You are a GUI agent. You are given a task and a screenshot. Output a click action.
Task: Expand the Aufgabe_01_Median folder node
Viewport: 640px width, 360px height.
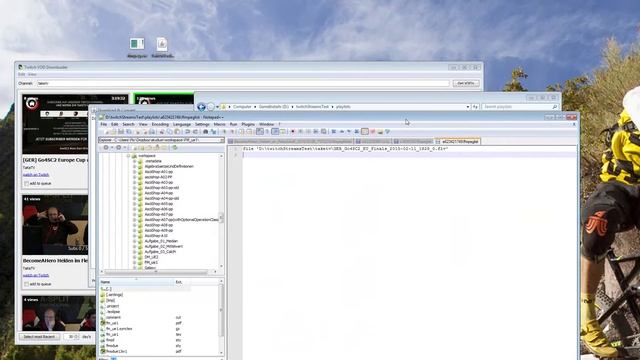click(134, 241)
